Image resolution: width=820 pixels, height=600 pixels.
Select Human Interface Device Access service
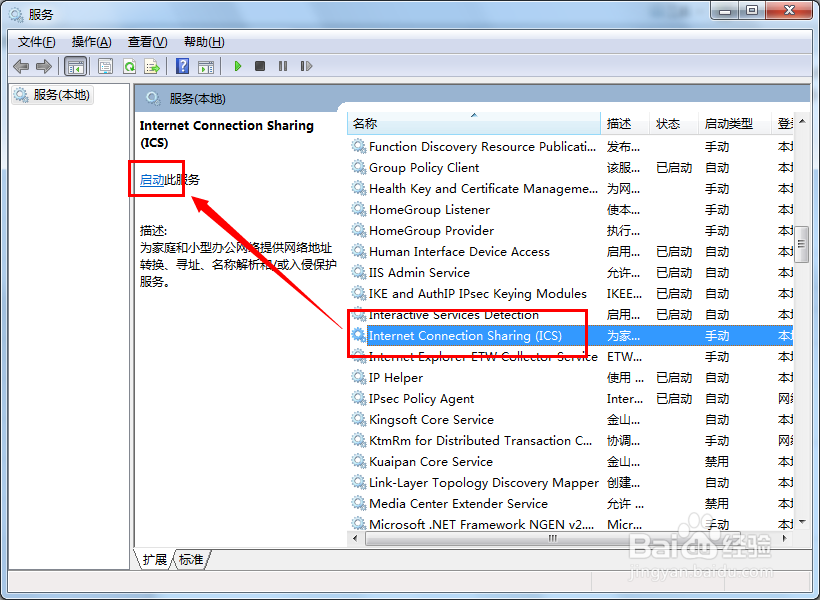pyautogui.click(x=571, y=252)
